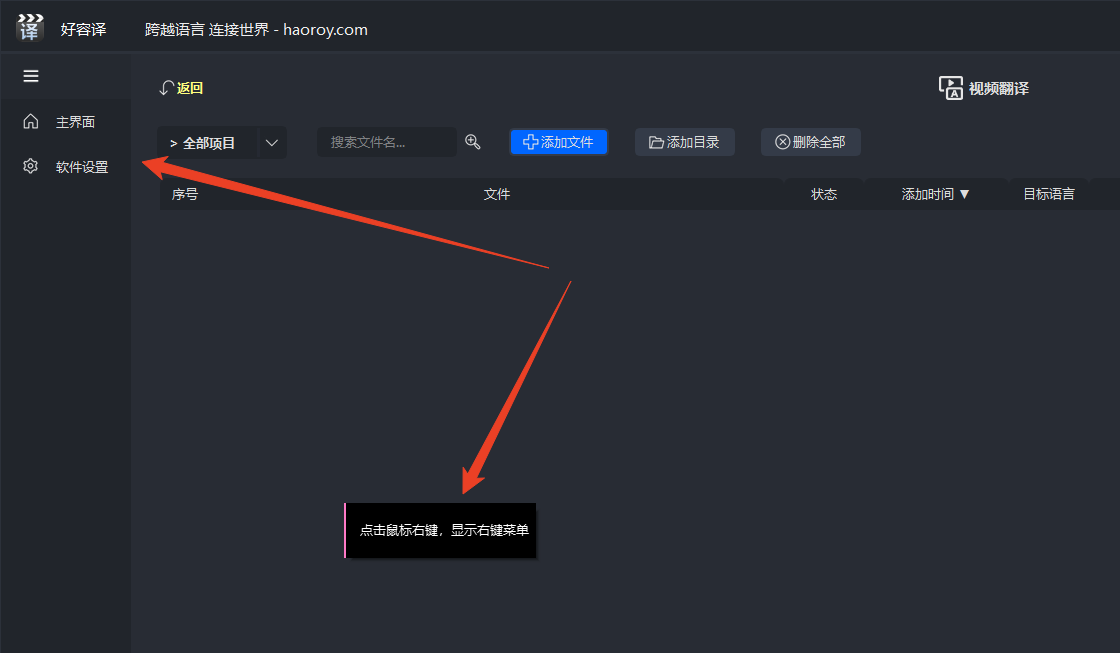Collapse the sidebar with the hamburger icon
1120x653 pixels.
[31, 76]
